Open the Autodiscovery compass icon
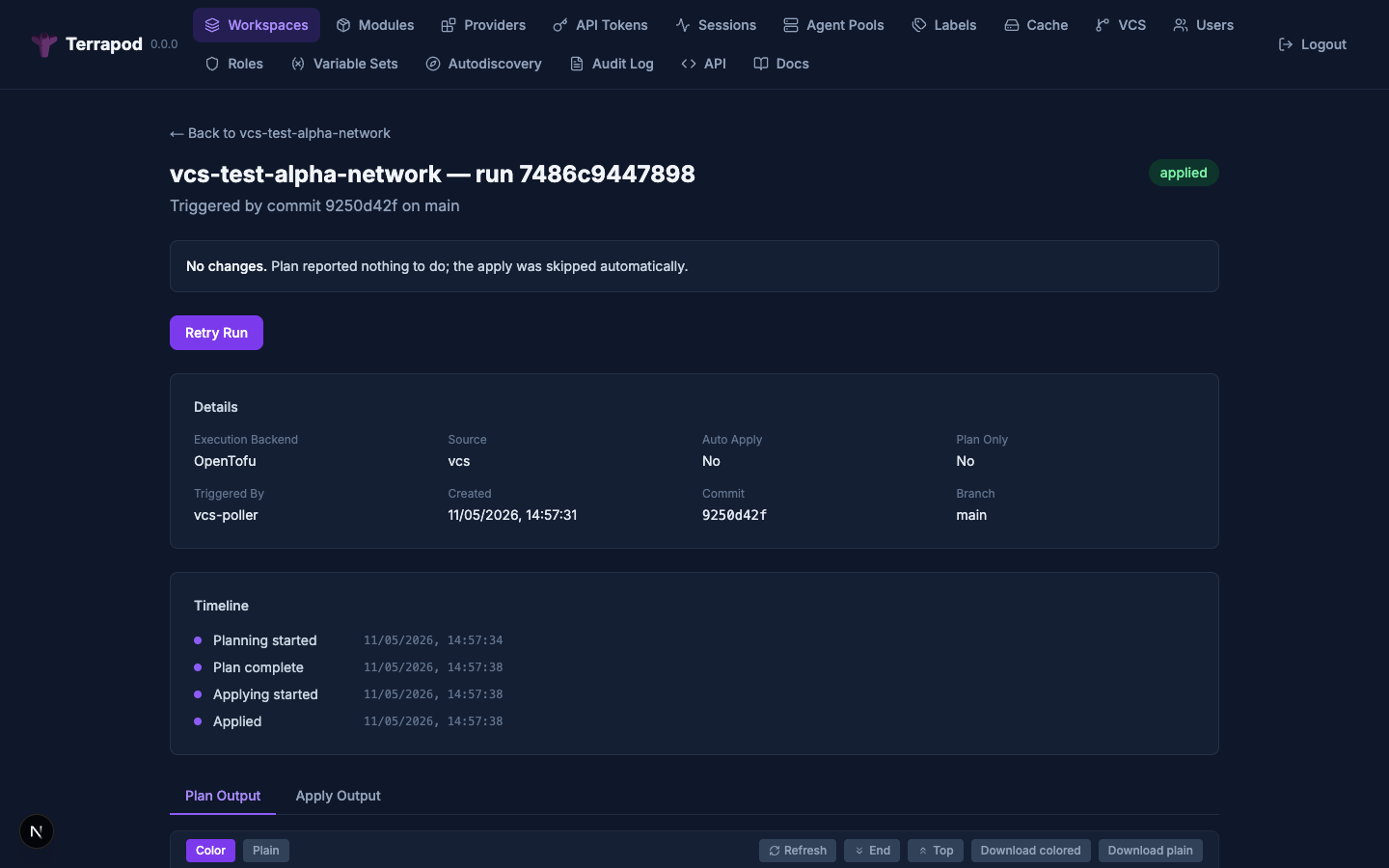Image resolution: width=1389 pixels, height=868 pixels. (x=433, y=64)
